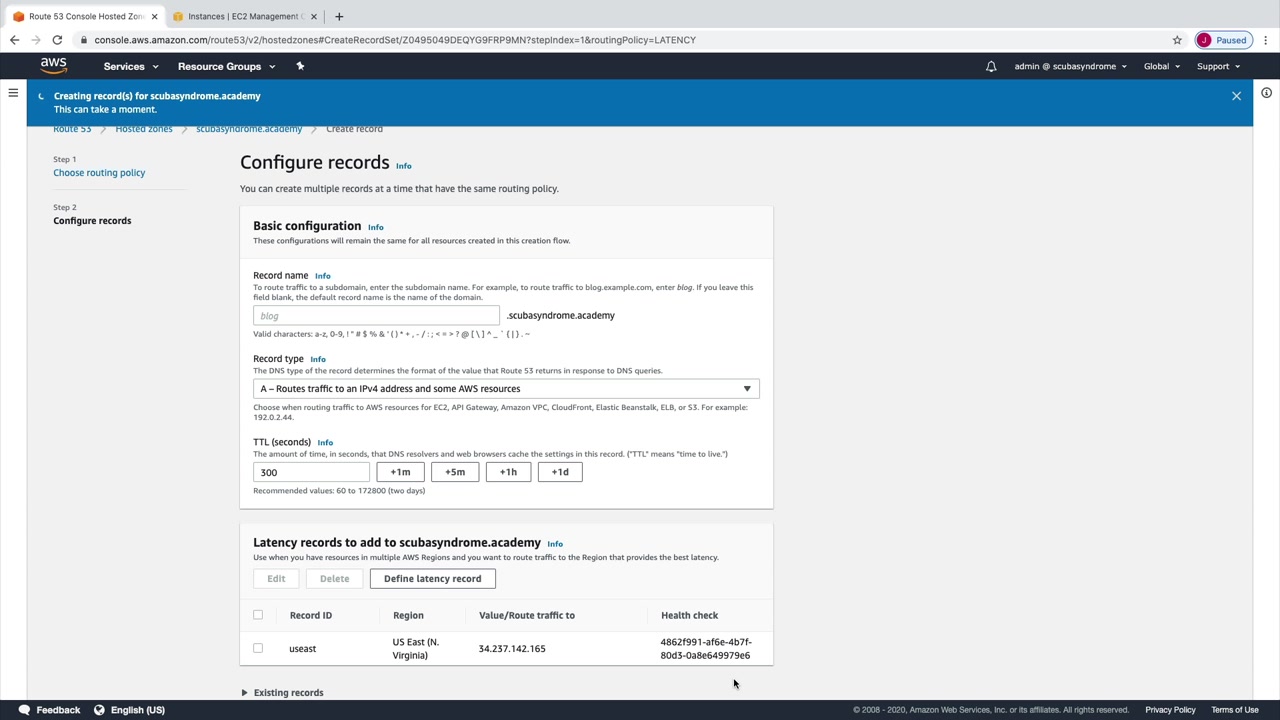Dismiss the blue creating records banner
Image resolution: width=1280 pixels, height=720 pixels.
(x=1236, y=96)
